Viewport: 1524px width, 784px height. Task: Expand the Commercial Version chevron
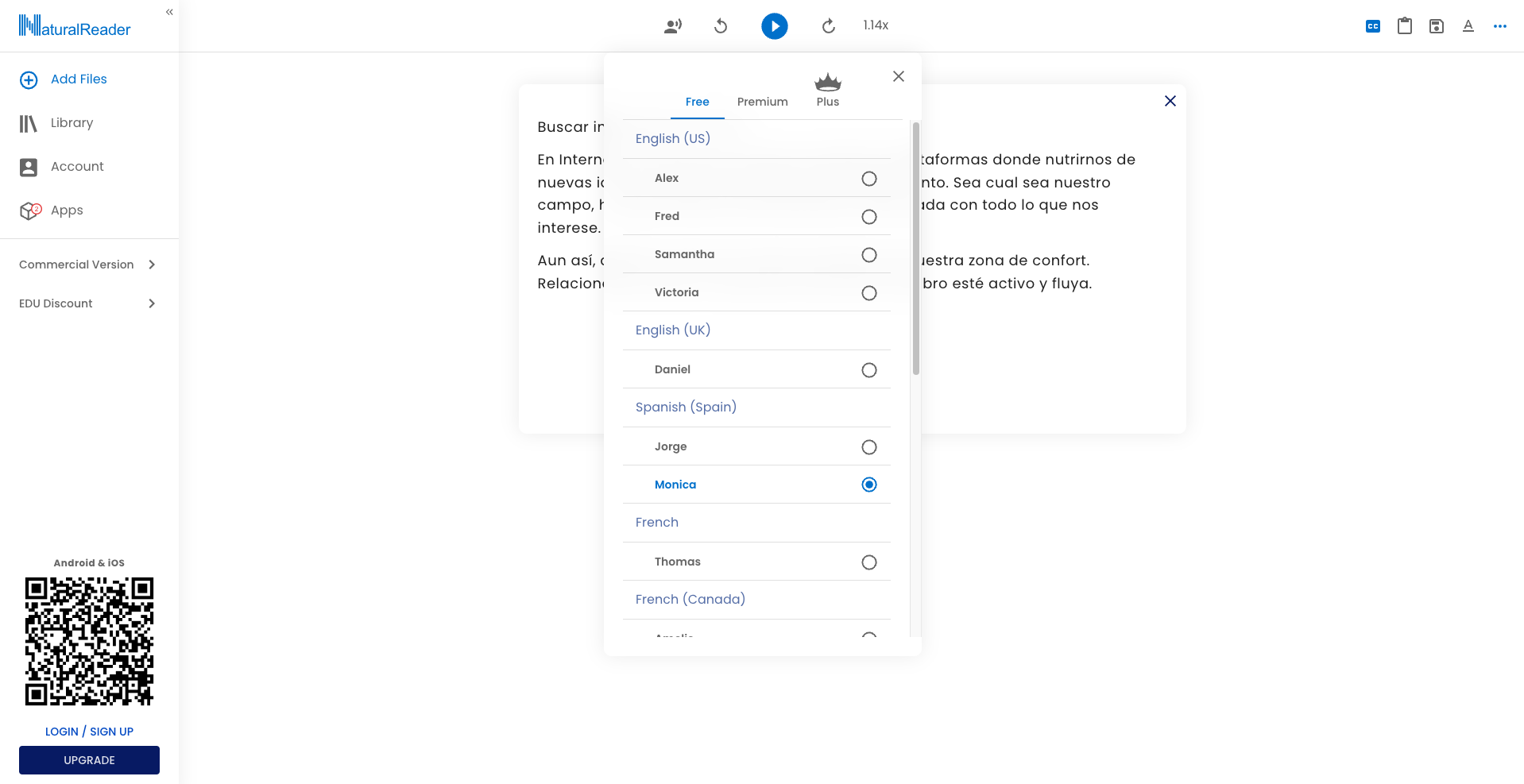coord(152,265)
